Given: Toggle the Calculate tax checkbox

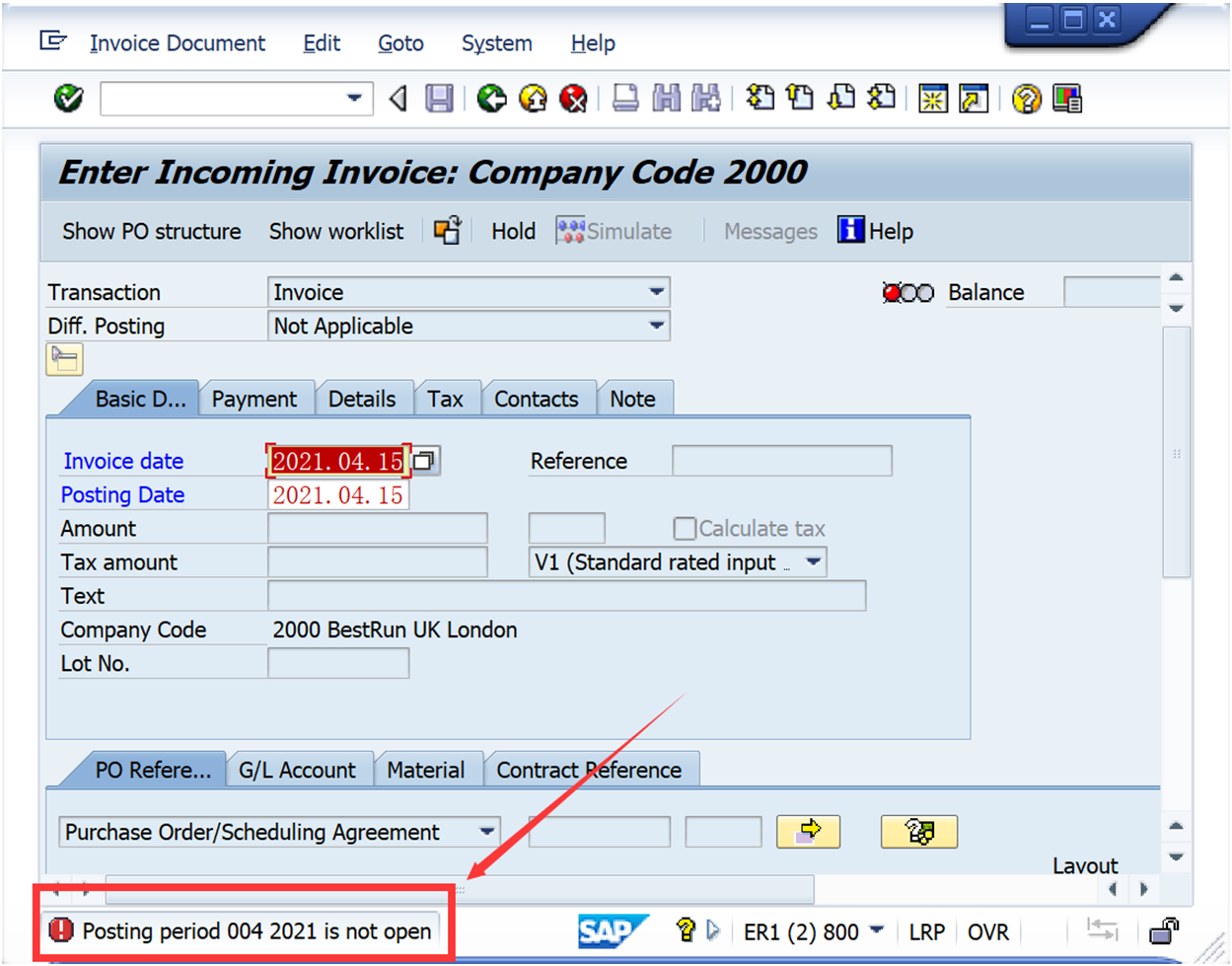Looking at the screenshot, I should point(685,529).
